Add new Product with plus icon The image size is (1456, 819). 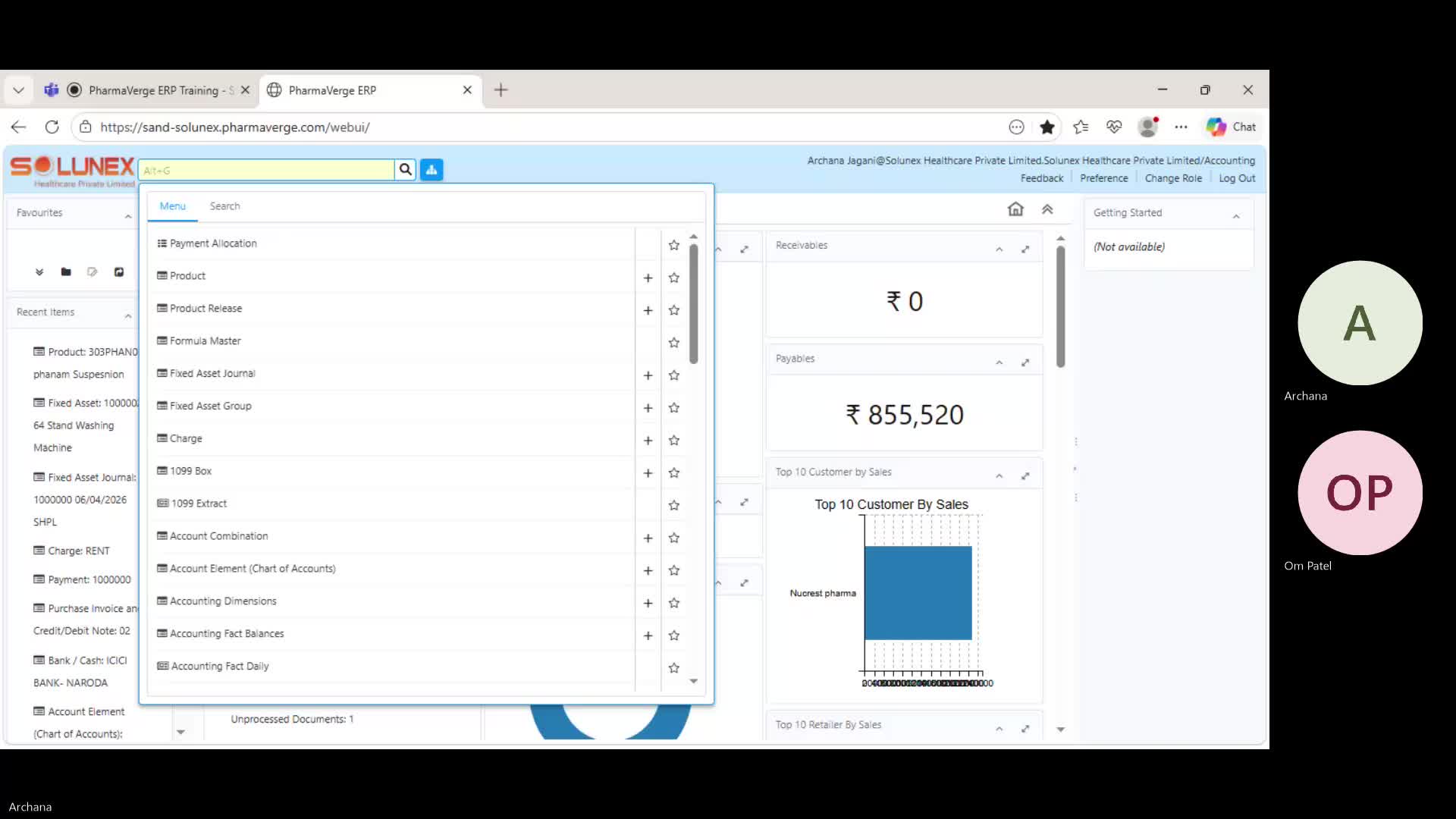coord(648,278)
